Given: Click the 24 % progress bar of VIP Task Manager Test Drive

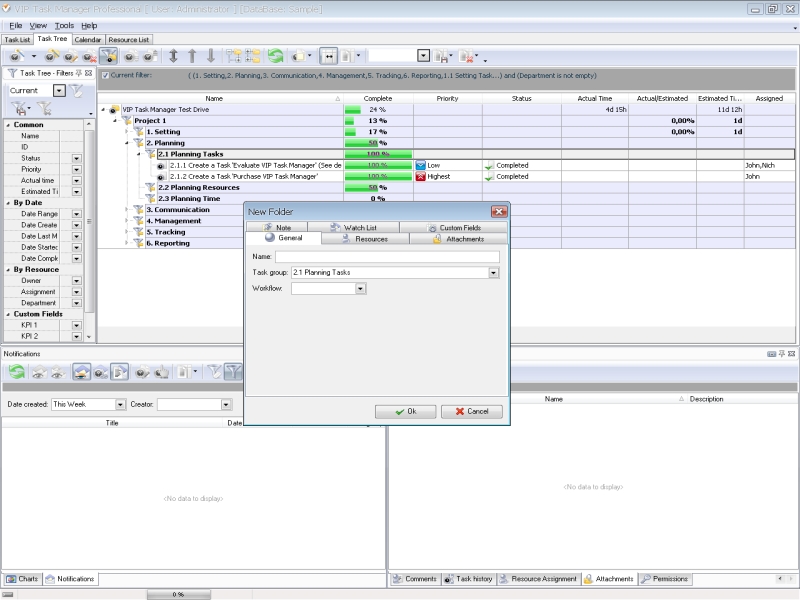Looking at the screenshot, I should [x=378, y=110].
